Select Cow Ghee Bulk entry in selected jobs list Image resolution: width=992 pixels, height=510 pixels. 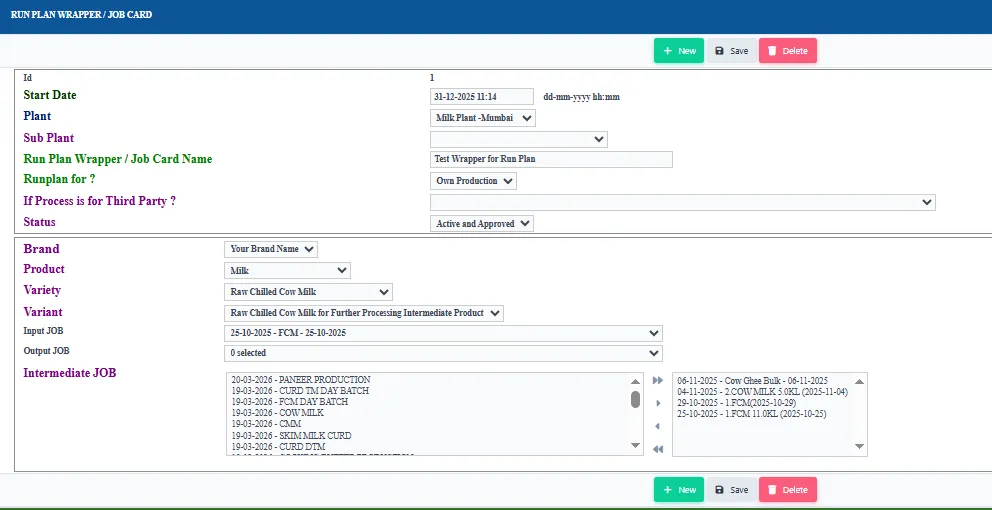point(752,381)
